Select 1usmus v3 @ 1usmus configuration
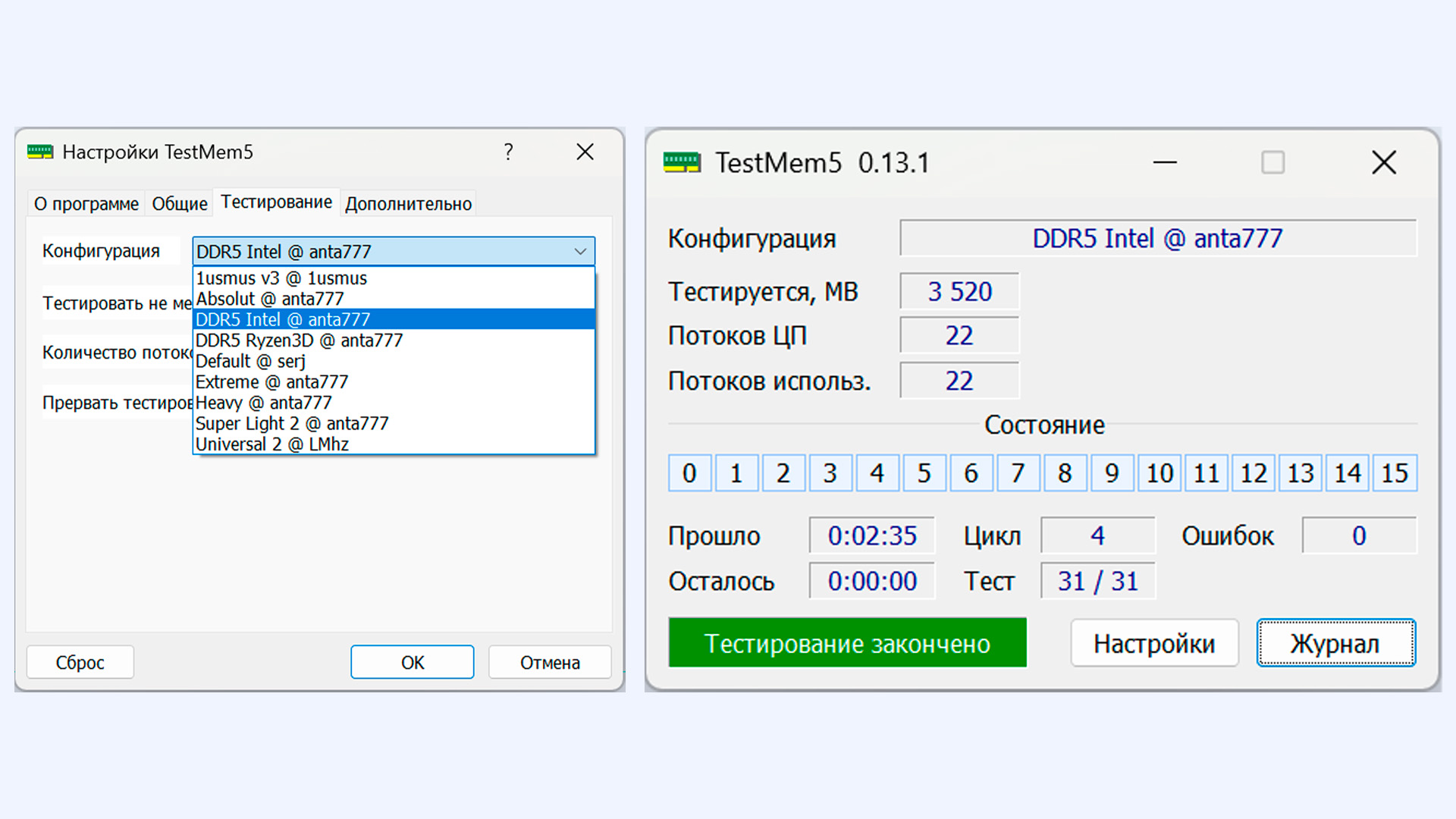The image size is (1456, 819). click(281, 278)
